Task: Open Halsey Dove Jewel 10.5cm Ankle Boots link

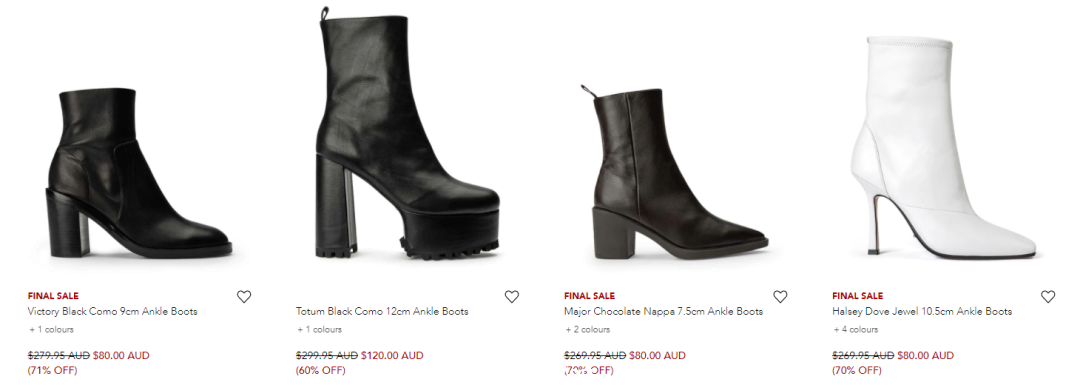Action: point(922,312)
